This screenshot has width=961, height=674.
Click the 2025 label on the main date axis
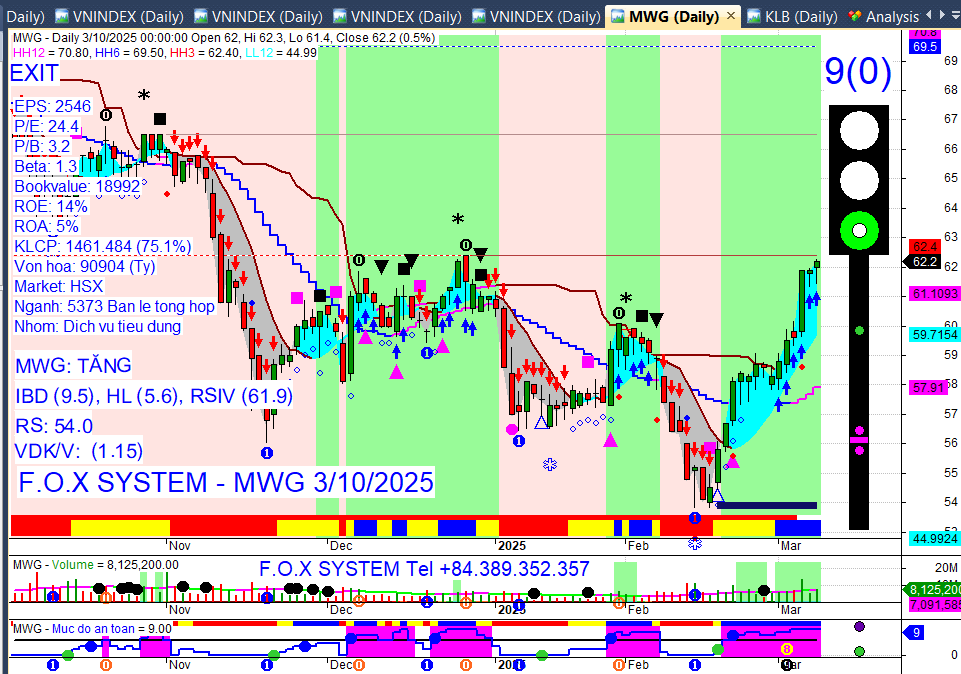pos(512,546)
